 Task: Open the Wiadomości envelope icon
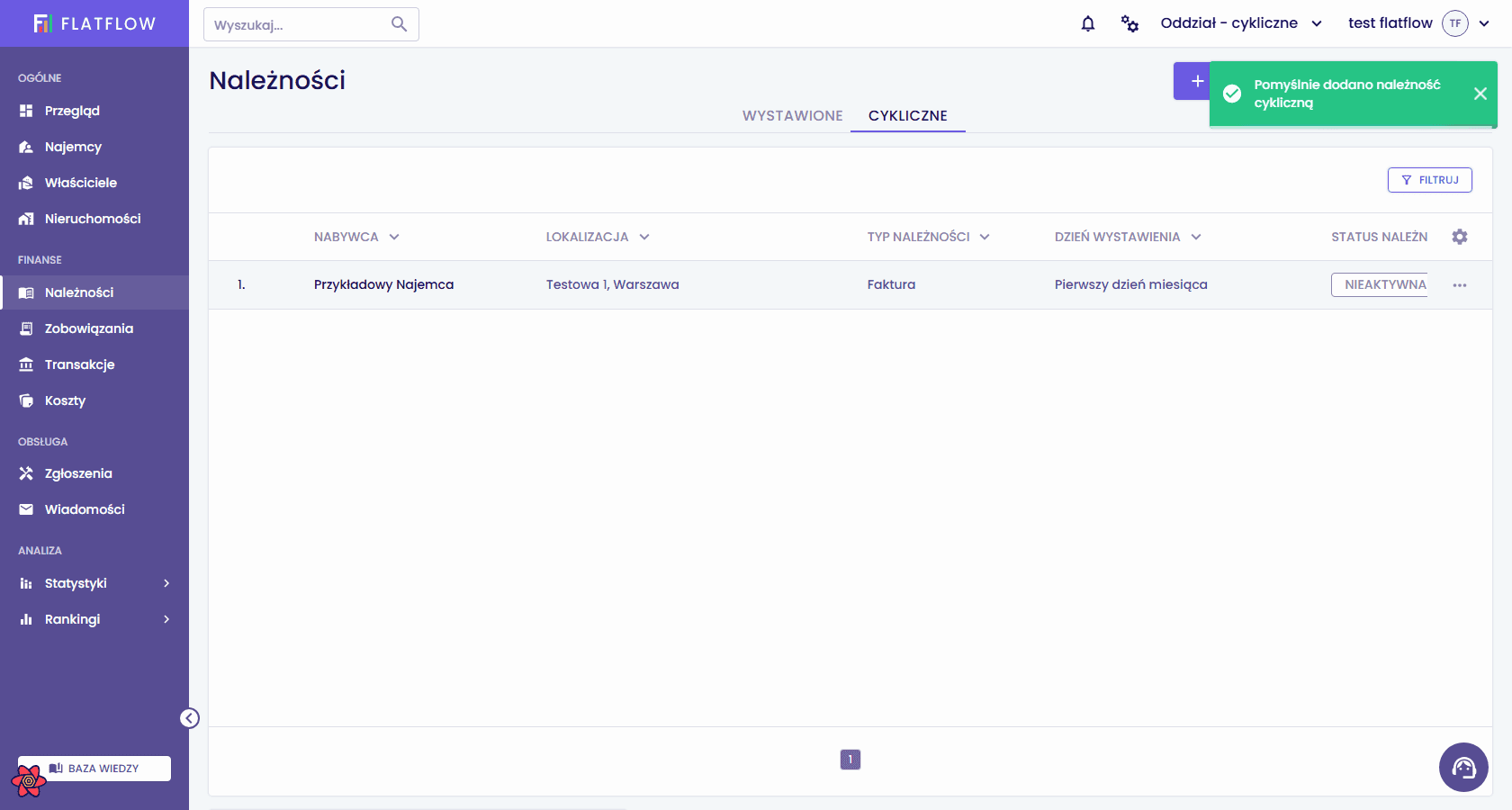26,509
